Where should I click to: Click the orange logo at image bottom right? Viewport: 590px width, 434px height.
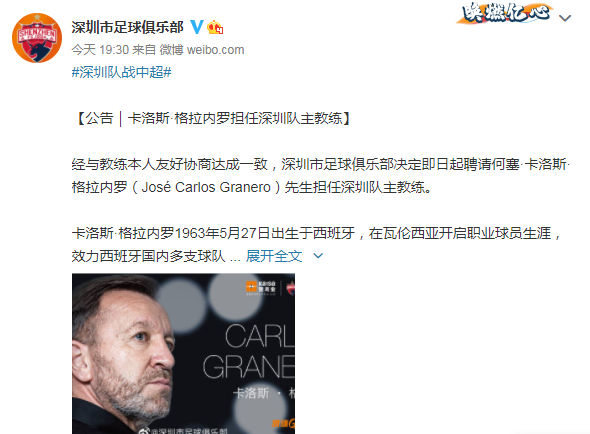coord(283,423)
